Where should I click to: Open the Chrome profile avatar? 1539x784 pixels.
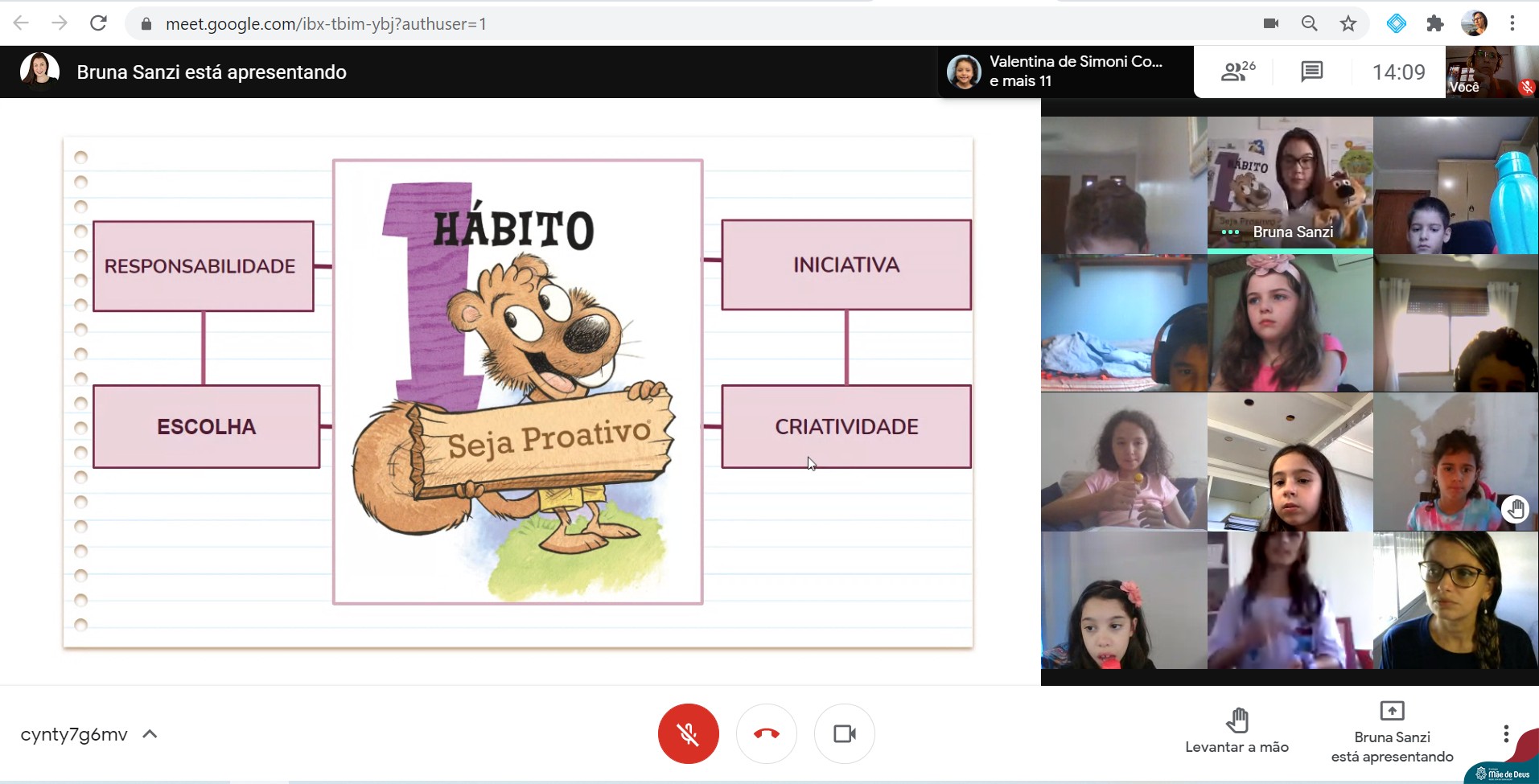[x=1474, y=23]
